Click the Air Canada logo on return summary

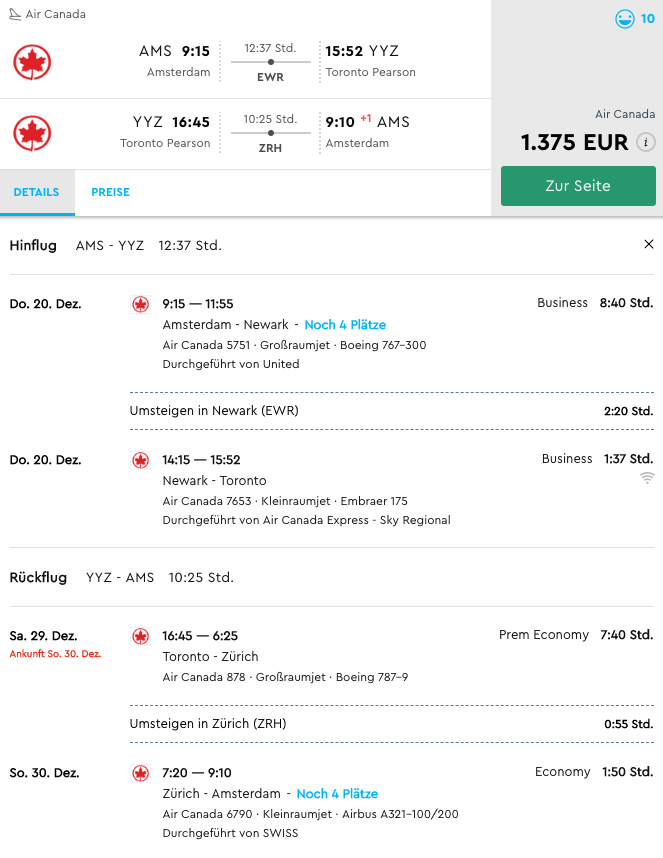[32, 133]
